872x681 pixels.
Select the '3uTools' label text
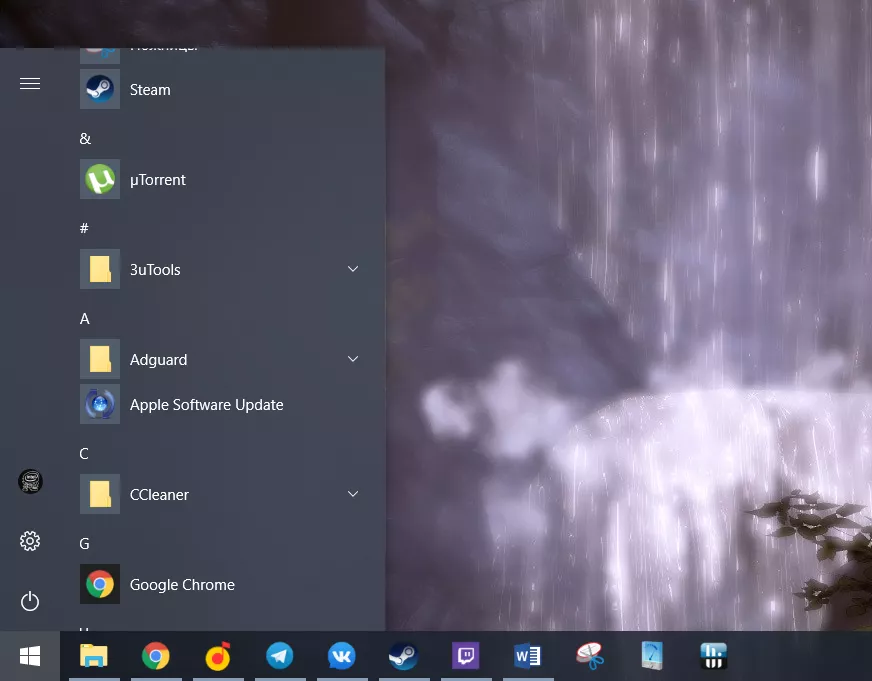pos(155,270)
